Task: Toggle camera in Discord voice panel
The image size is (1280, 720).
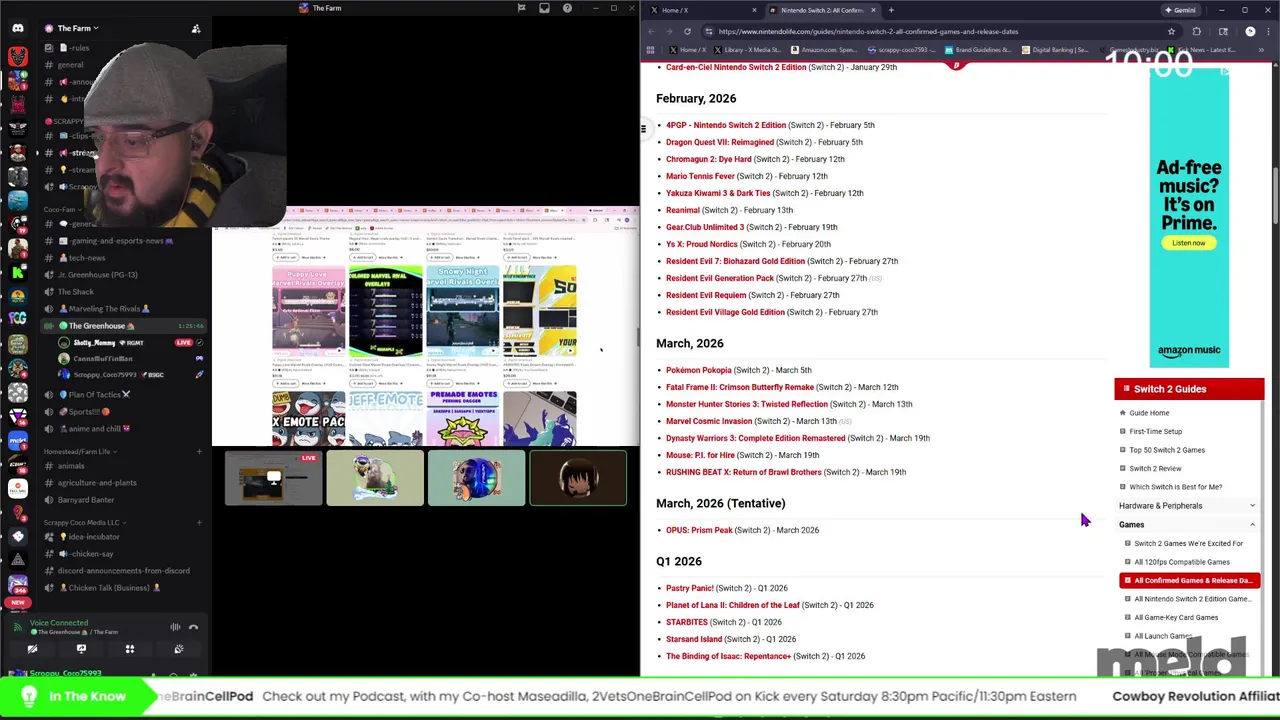Action: 32,649
